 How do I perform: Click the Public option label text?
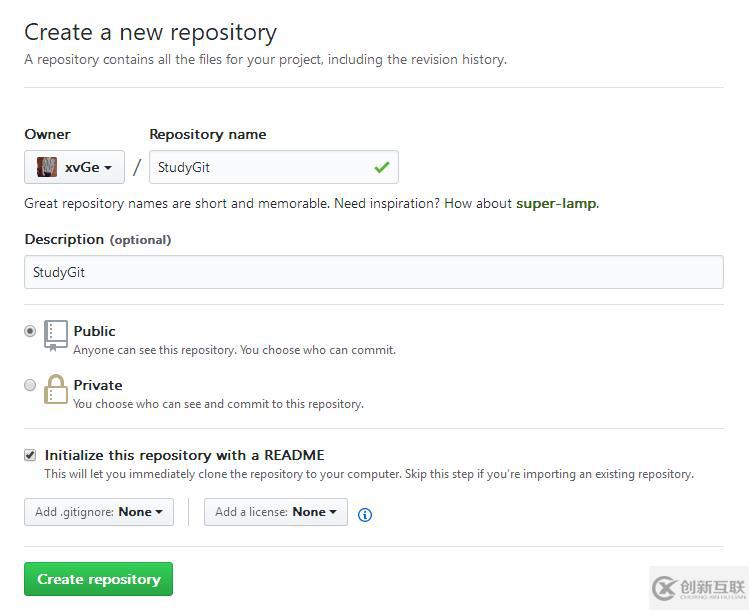[x=95, y=331]
